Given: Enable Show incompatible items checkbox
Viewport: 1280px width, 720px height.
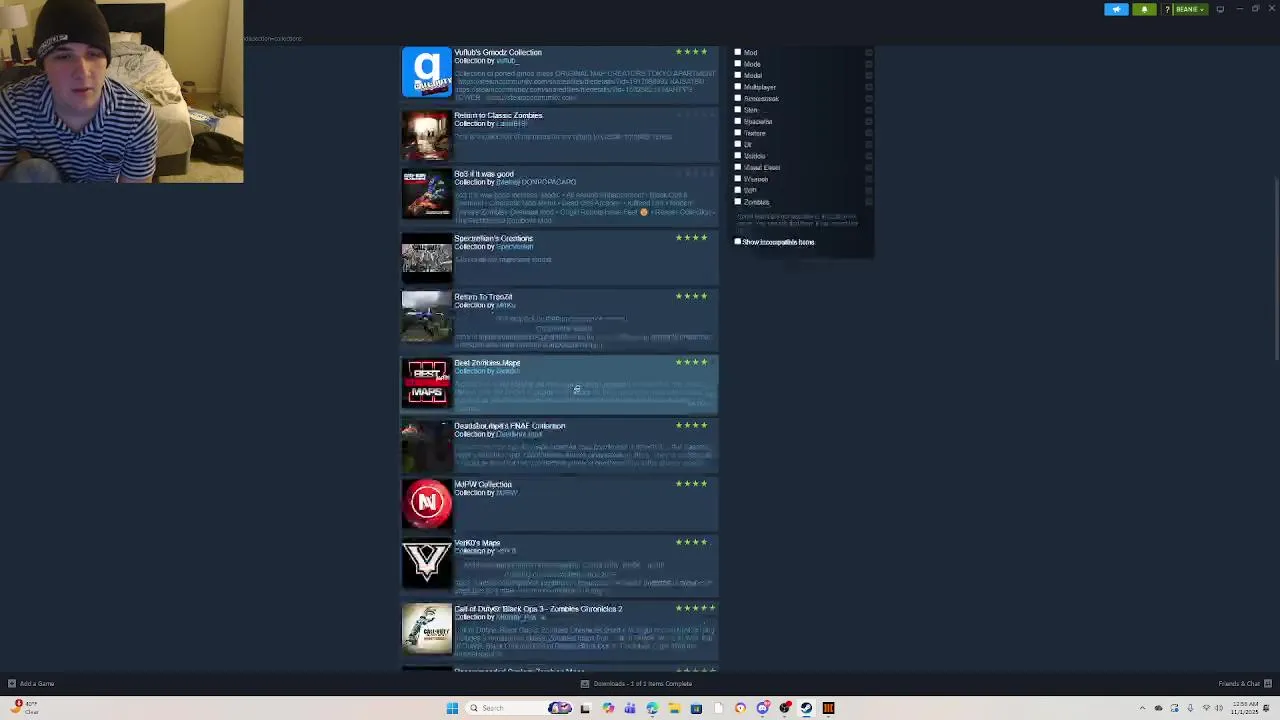Looking at the screenshot, I should click(738, 242).
